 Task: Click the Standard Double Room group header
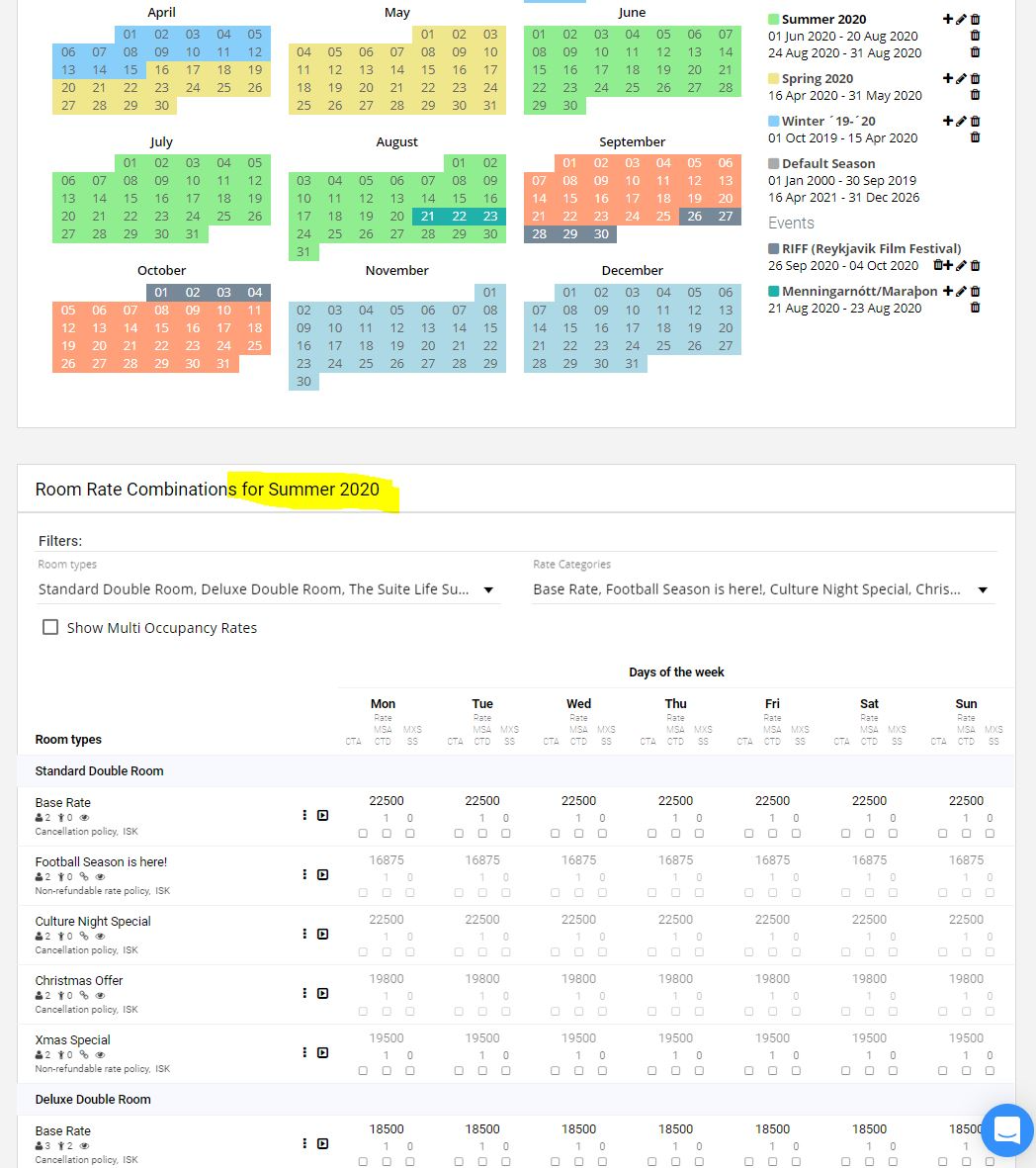pos(515,771)
